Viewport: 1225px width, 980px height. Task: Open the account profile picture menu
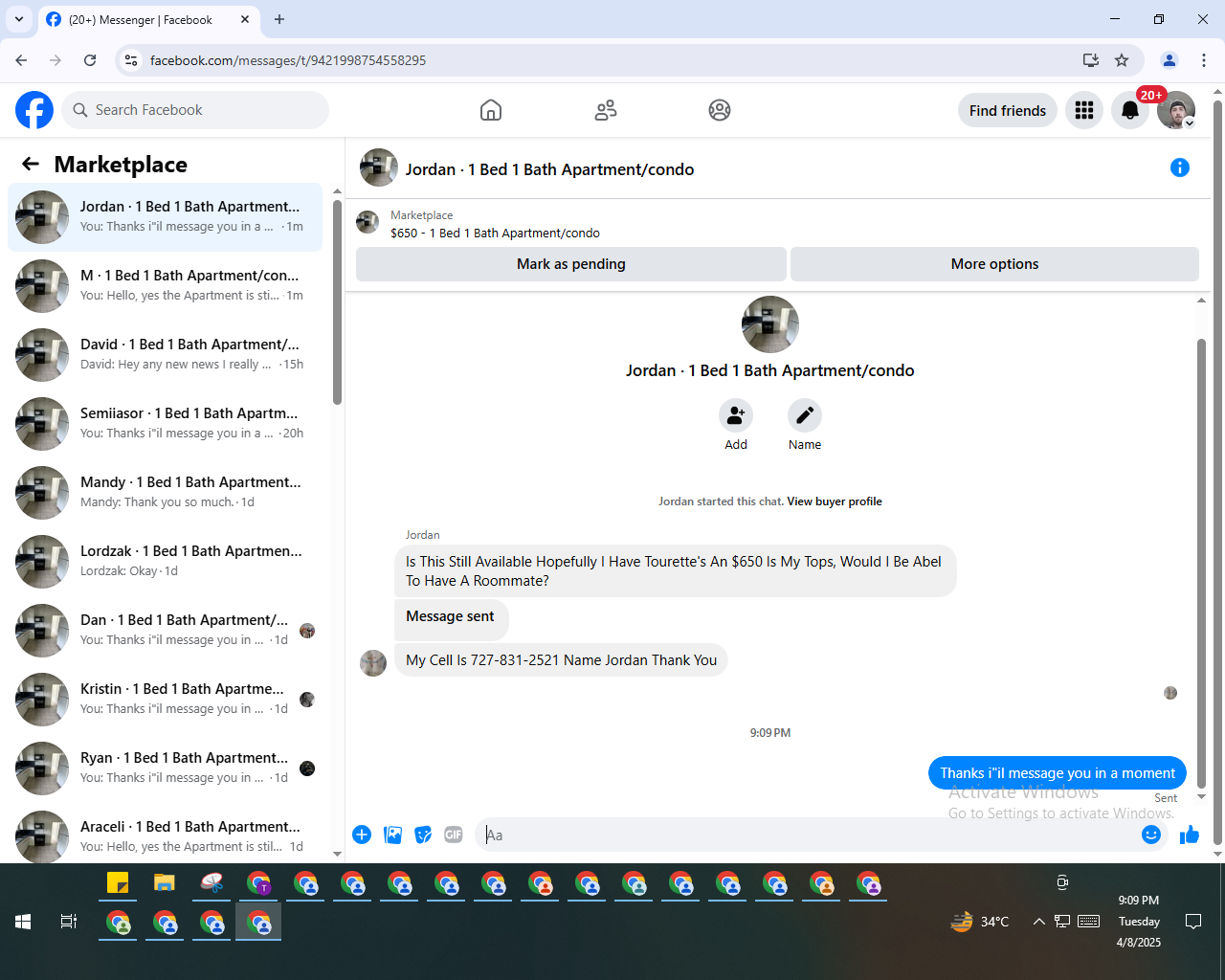1176,110
